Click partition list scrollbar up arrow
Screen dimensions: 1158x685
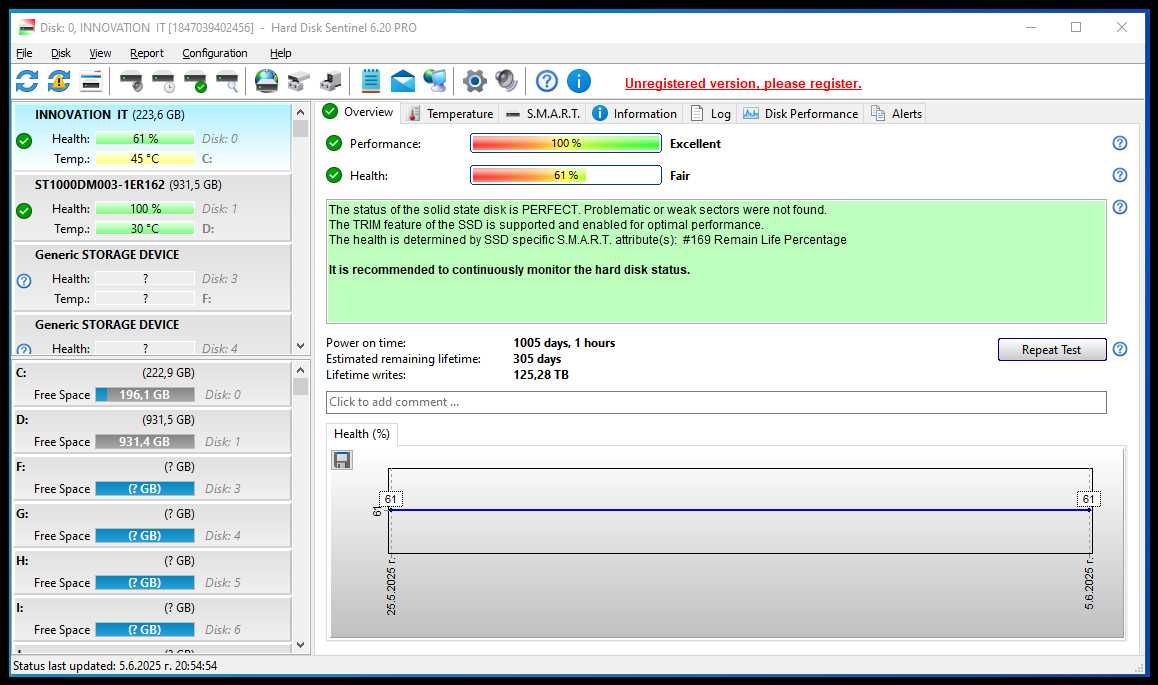point(300,370)
